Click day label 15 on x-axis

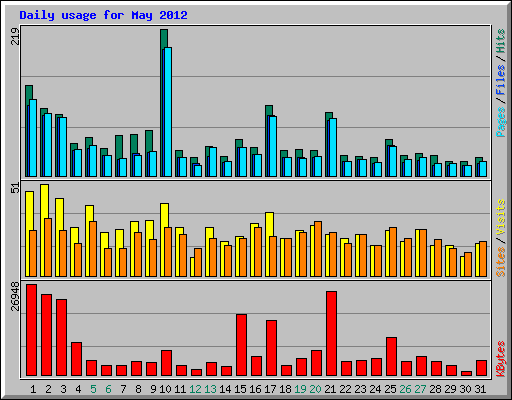[240, 389]
